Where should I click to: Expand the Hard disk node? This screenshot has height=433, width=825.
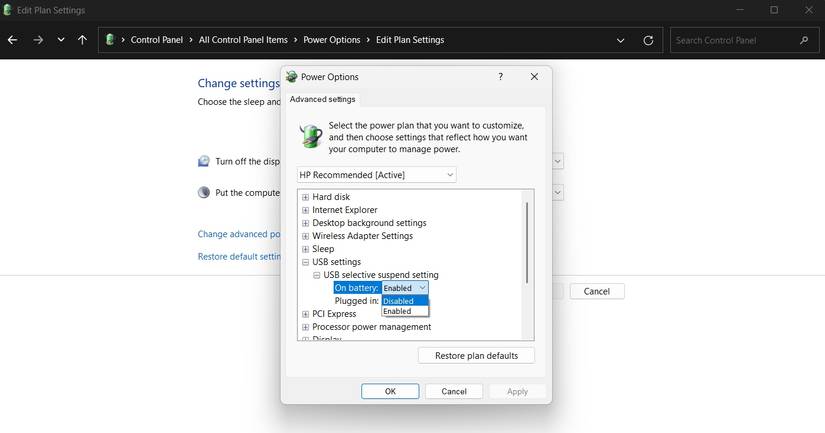pyautogui.click(x=305, y=197)
